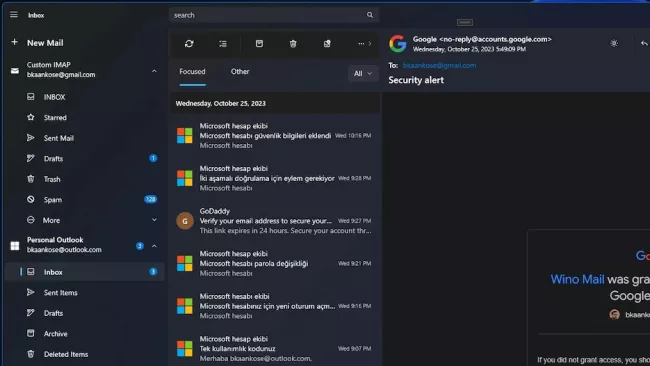Screen dimensions: 650x366
Task: Click the Google sender logo
Action: 398,44
